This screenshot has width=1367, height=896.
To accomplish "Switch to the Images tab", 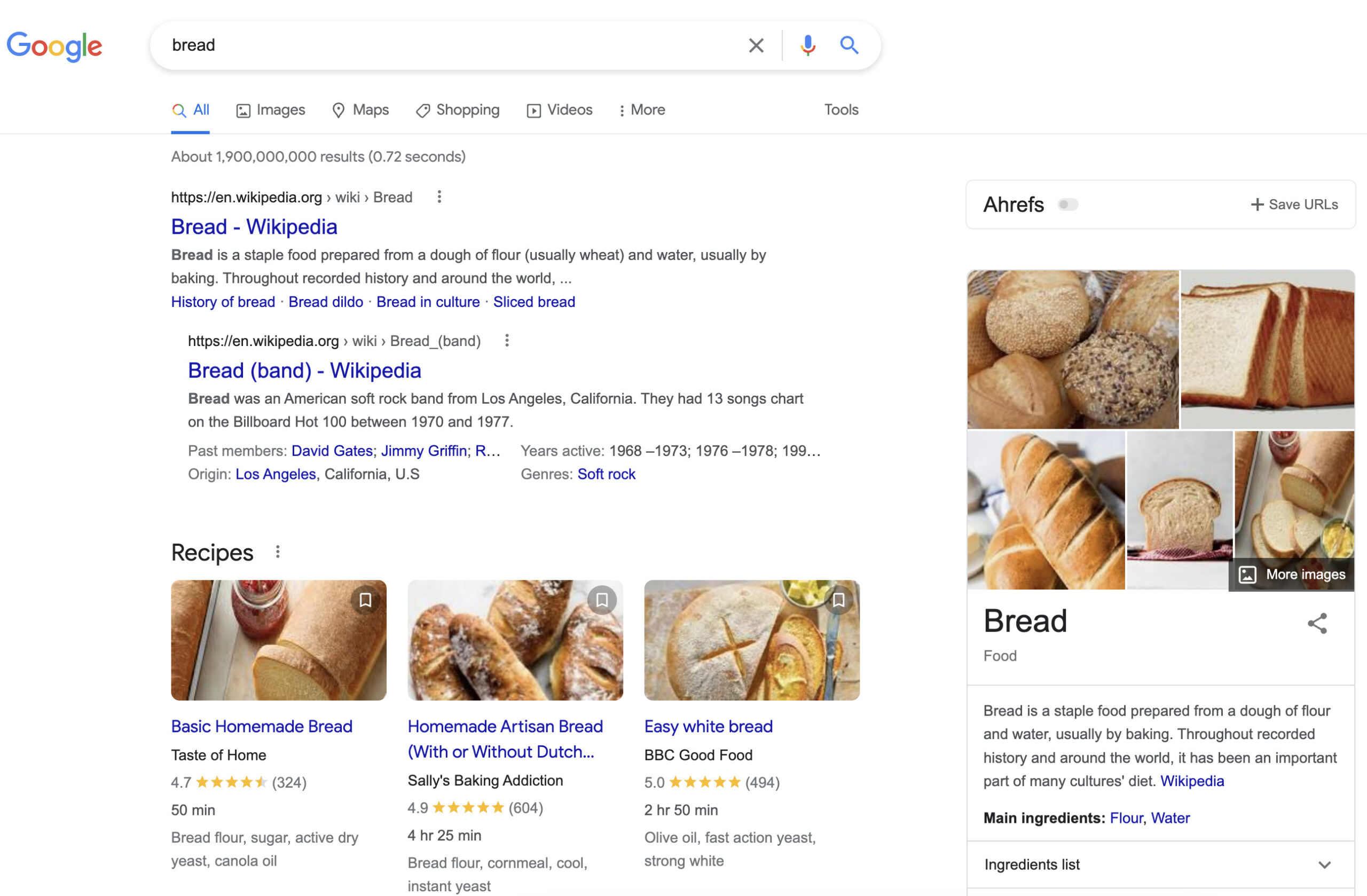I will (x=270, y=109).
